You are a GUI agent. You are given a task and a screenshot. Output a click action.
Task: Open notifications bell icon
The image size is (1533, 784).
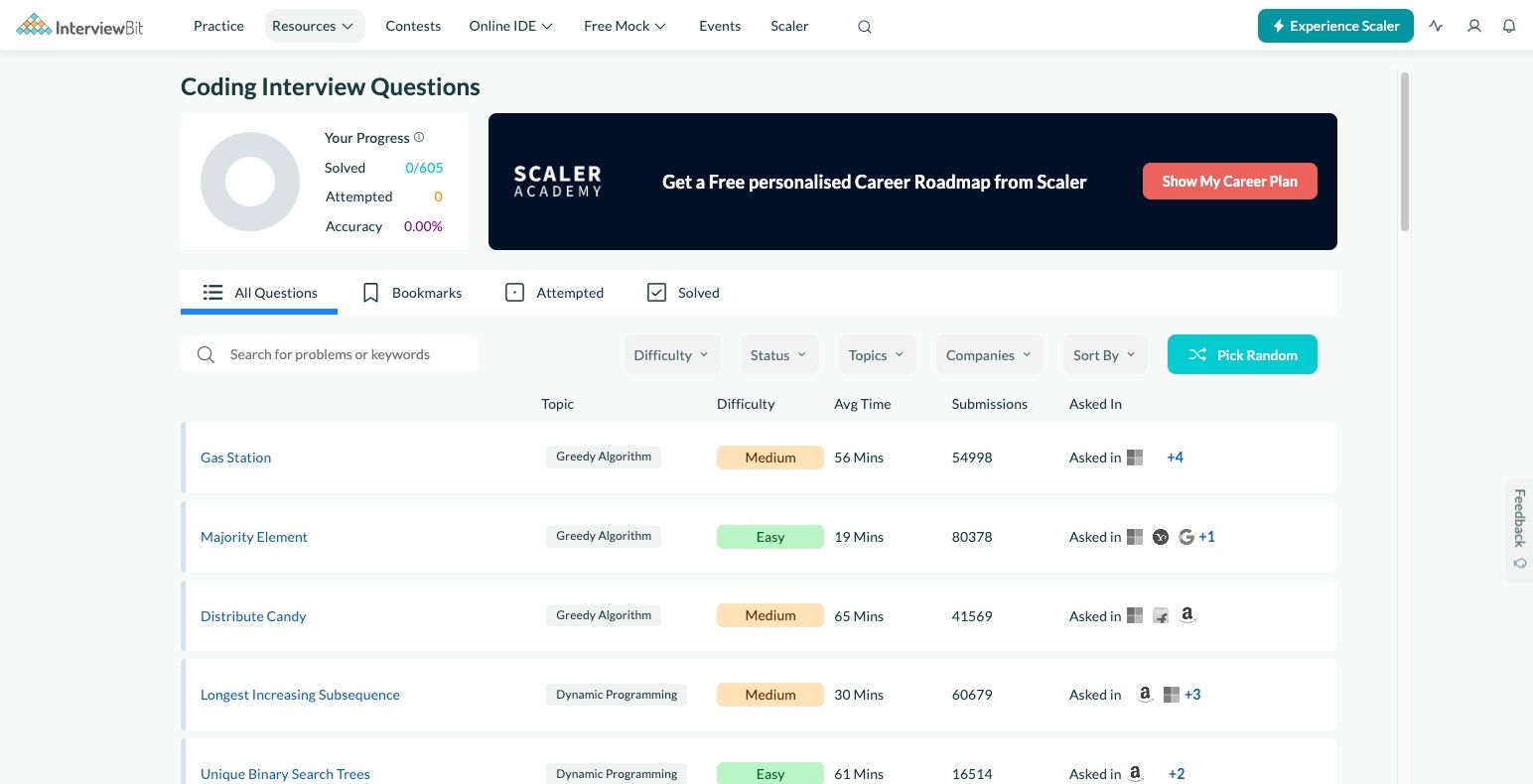coord(1508,26)
